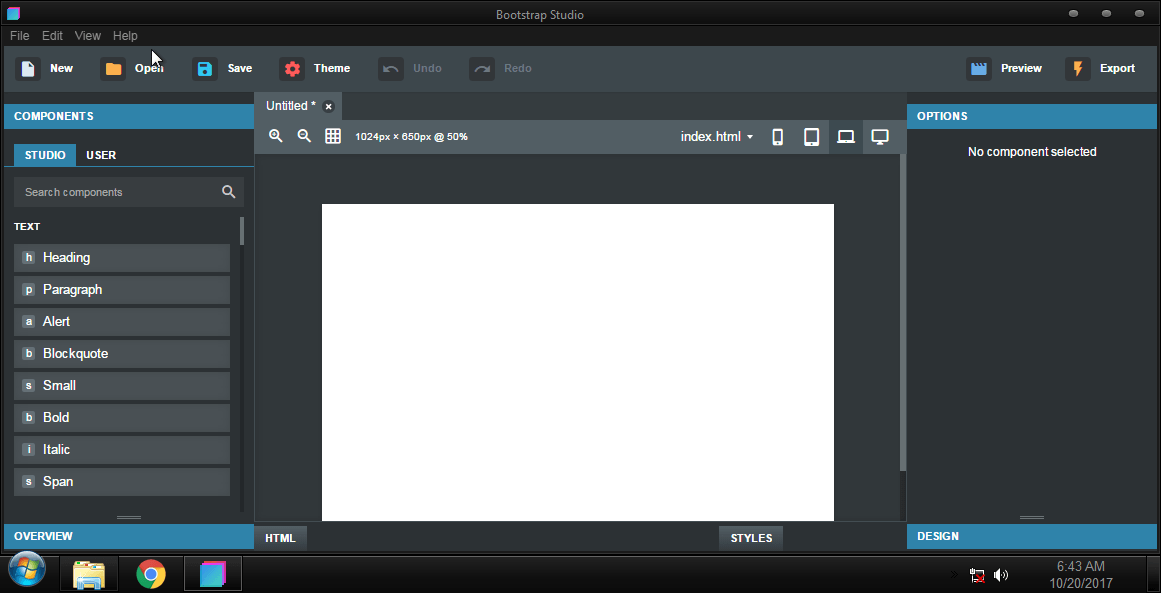Switch preview to phone size
This screenshot has height=593, width=1161.
[x=777, y=136]
